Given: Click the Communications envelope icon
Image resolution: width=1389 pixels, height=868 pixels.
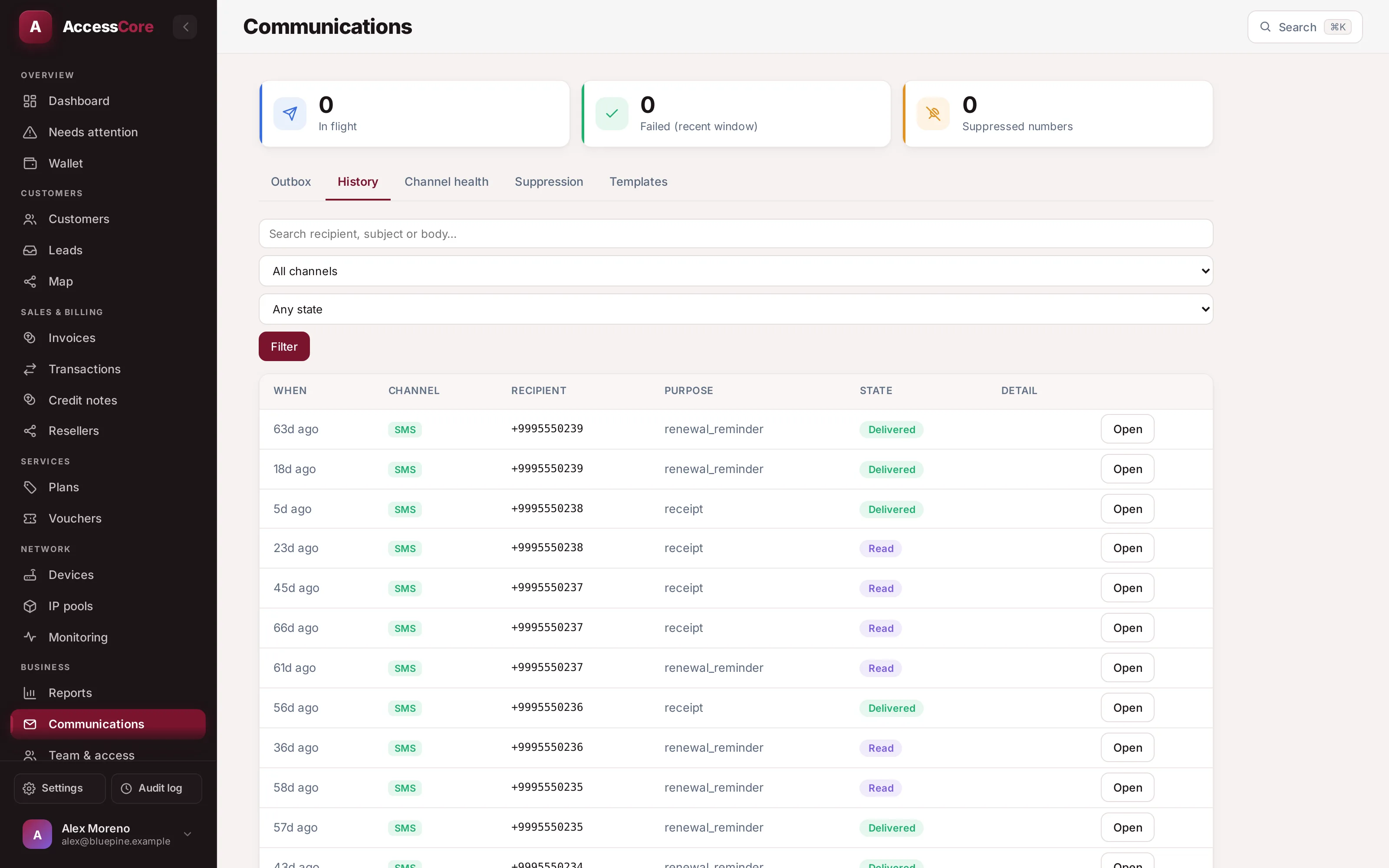Looking at the screenshot, I should pyautogui.click(x=30, y=724).
